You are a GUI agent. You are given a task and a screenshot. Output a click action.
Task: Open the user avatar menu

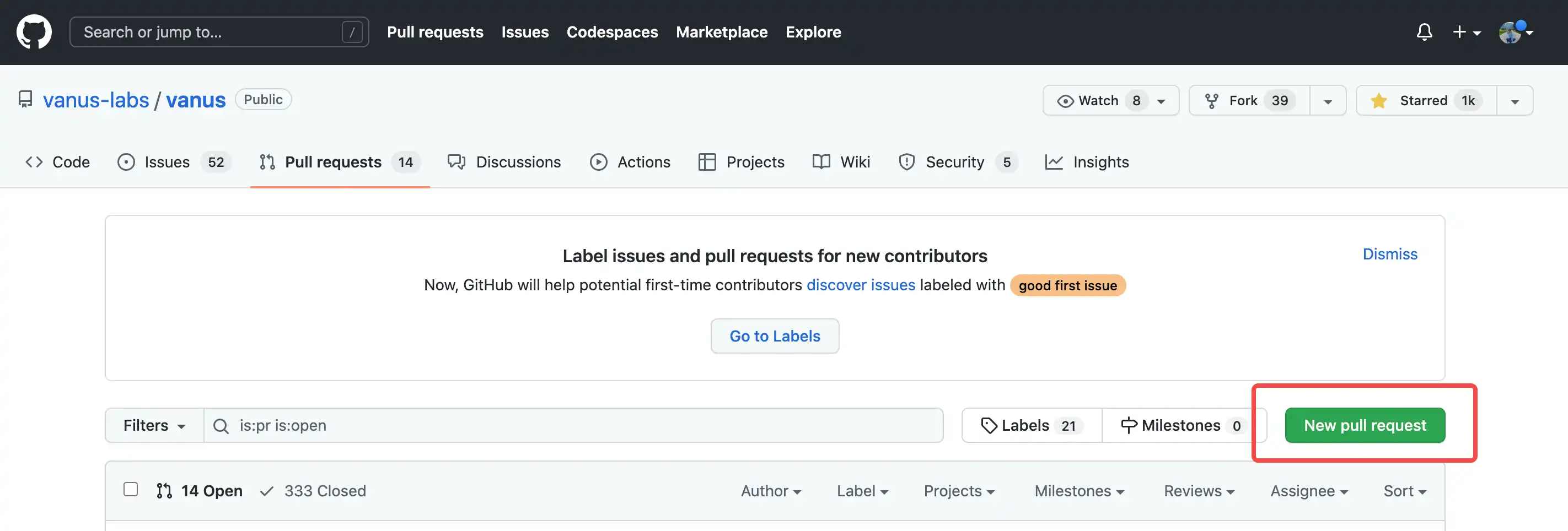click(x=1515, y=32)
